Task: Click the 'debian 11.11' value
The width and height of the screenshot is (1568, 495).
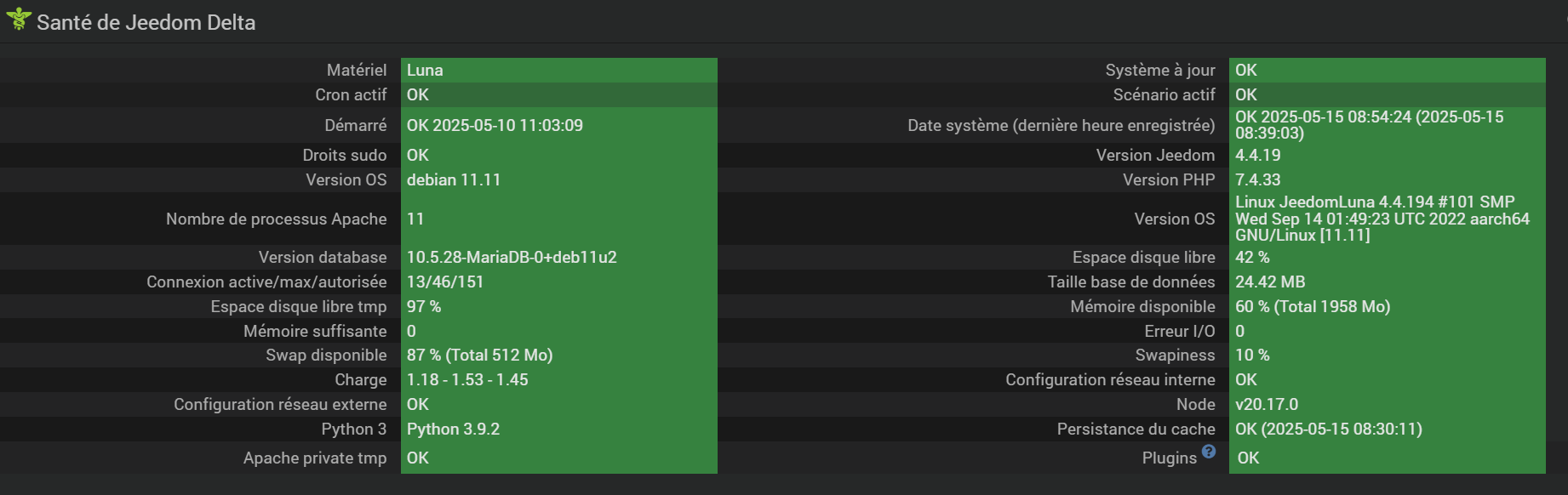Action: pos(454,179)
